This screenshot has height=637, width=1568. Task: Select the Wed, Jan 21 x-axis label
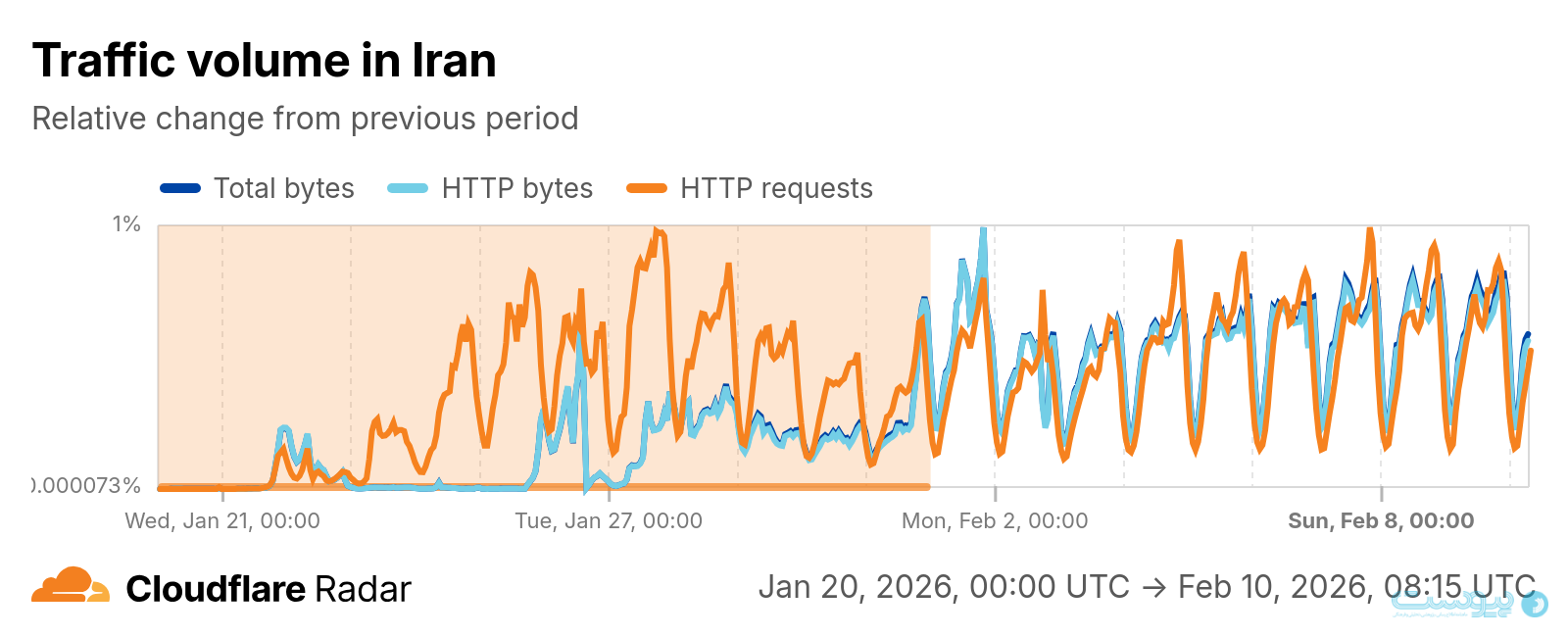click(222, 521)
